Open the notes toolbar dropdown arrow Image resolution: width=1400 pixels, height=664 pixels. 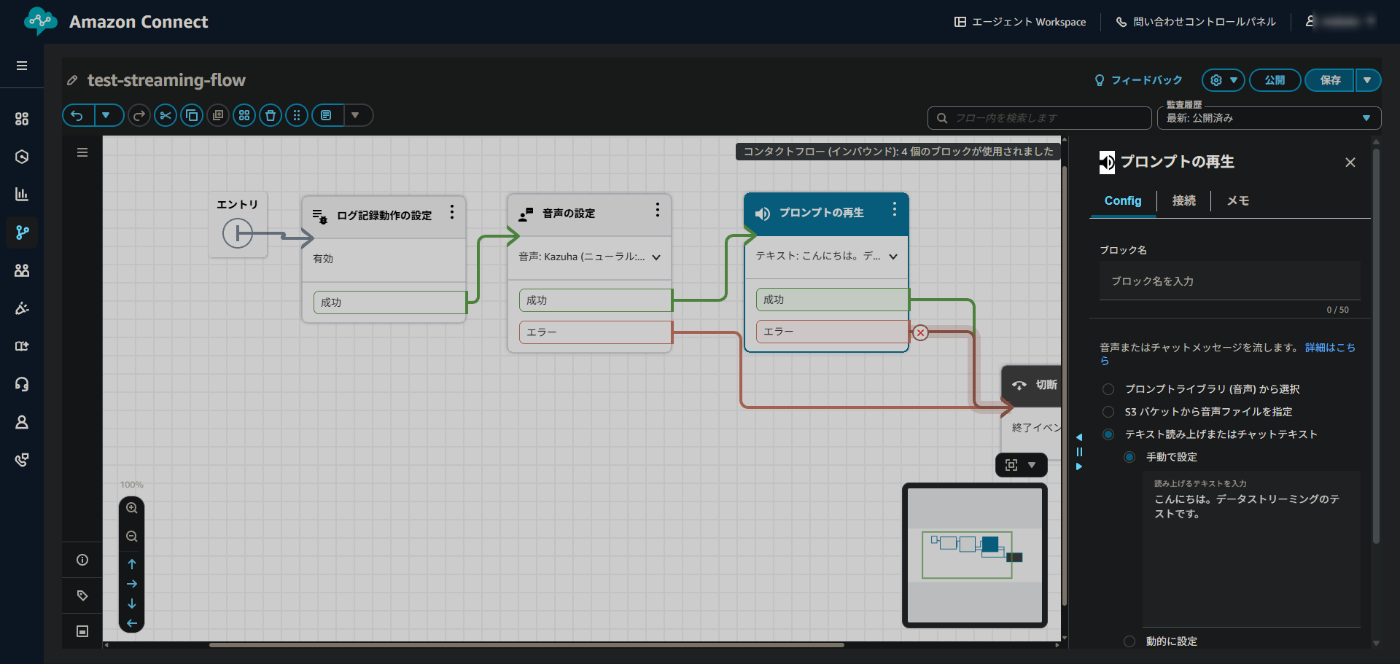click(x=357, y=115)
